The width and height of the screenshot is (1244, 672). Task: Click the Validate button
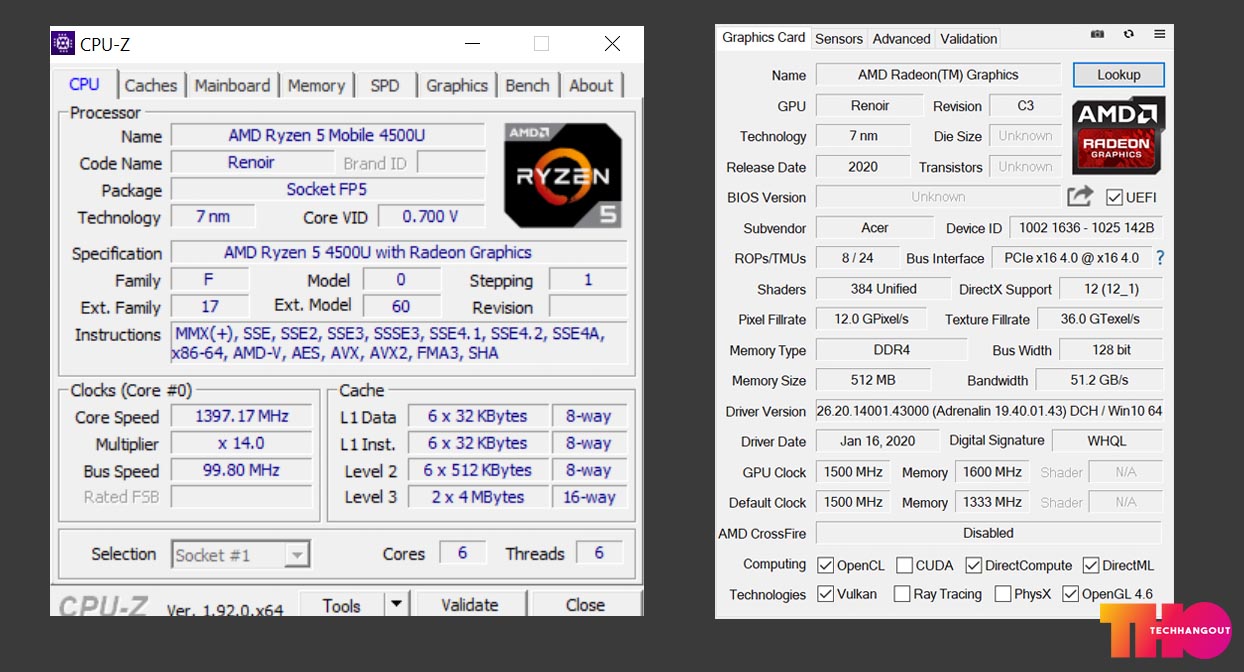(x=469, y=604)
